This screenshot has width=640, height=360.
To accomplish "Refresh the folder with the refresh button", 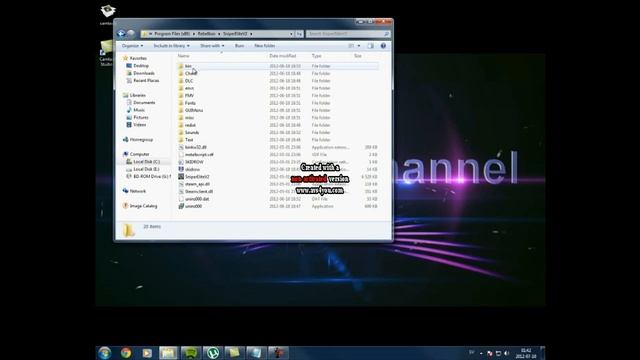I will (x=299, y=34).
